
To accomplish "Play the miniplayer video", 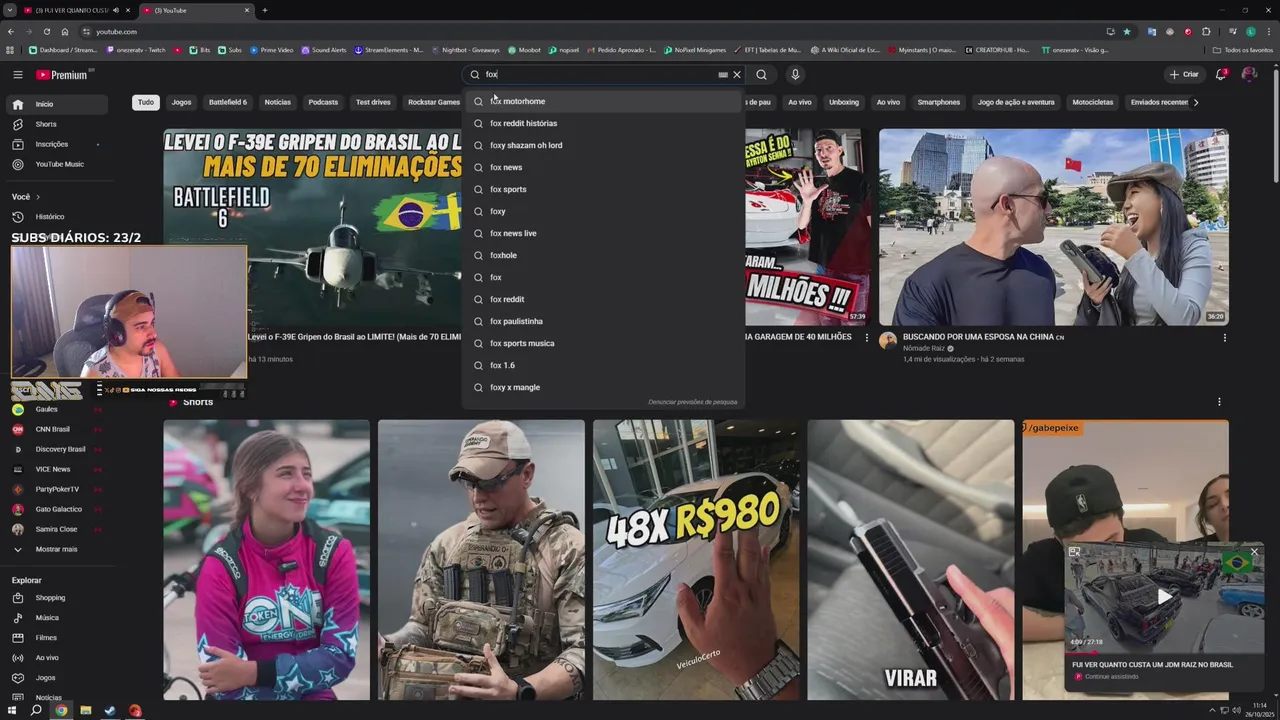I will point(1164,597).
